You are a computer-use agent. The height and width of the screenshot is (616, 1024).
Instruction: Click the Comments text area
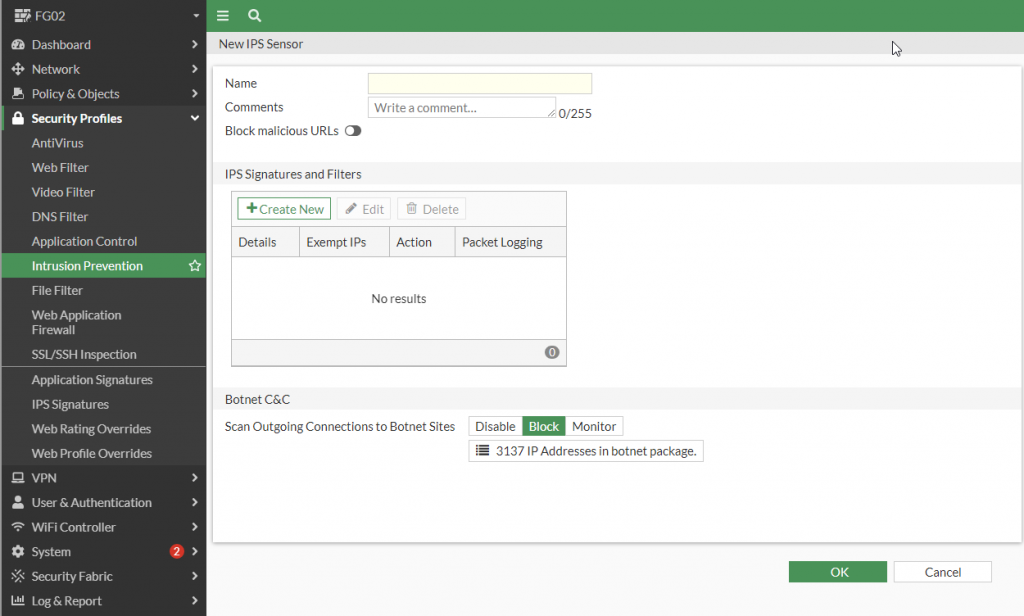461,107
